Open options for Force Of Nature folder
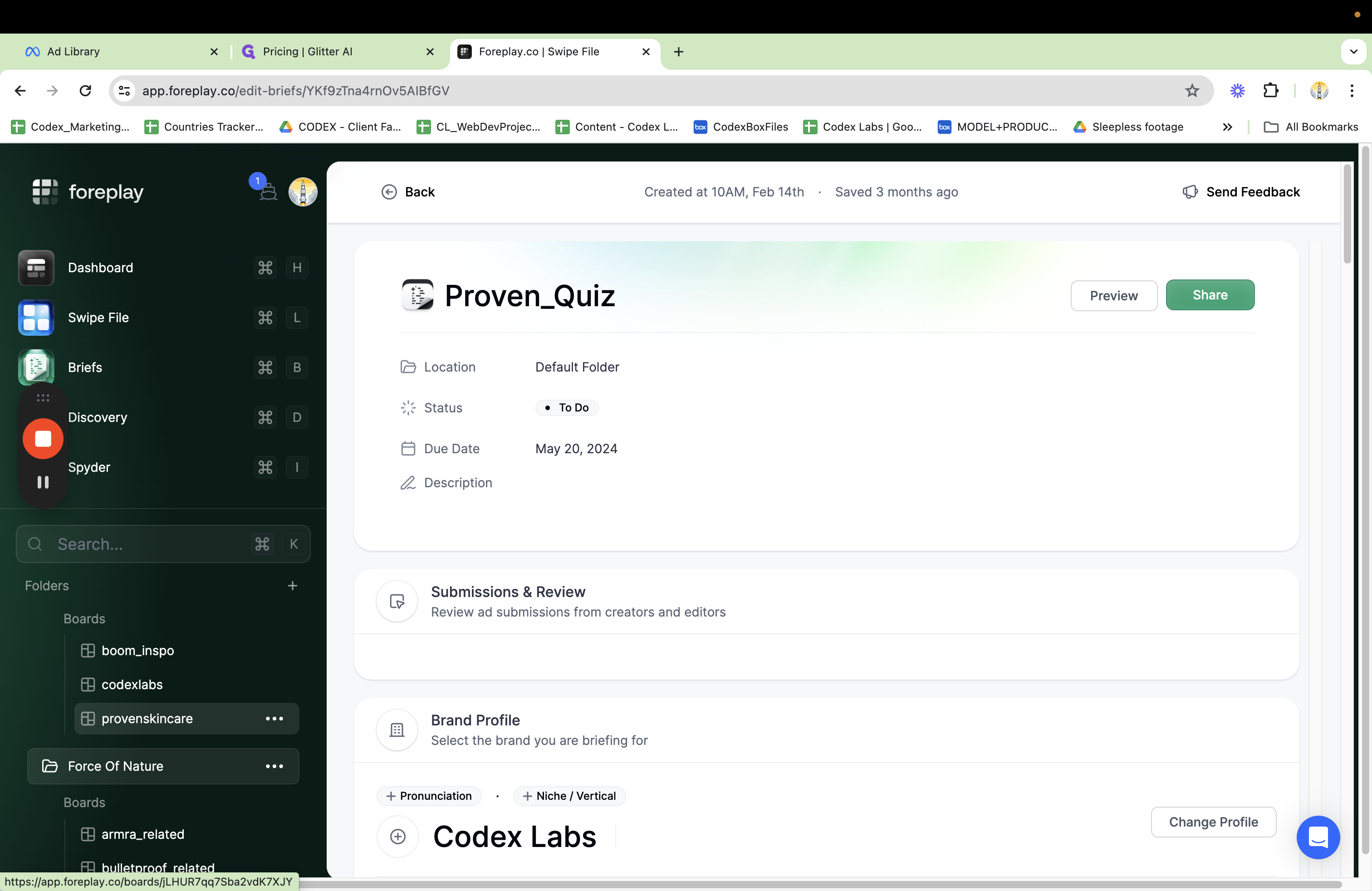The height and width of the screenshot is (891, 1372). coord(274,766)
